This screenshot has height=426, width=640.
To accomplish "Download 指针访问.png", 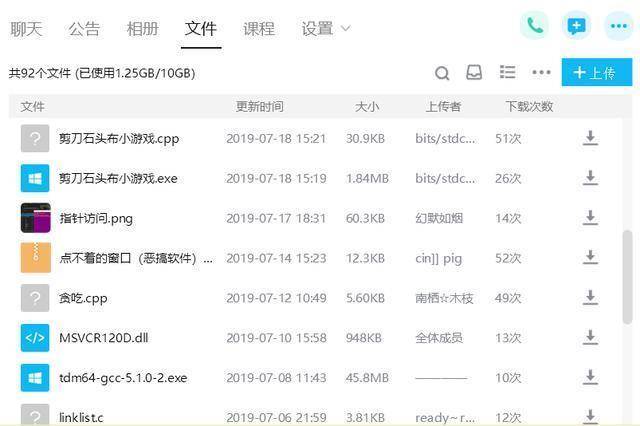I will [590, 218].
